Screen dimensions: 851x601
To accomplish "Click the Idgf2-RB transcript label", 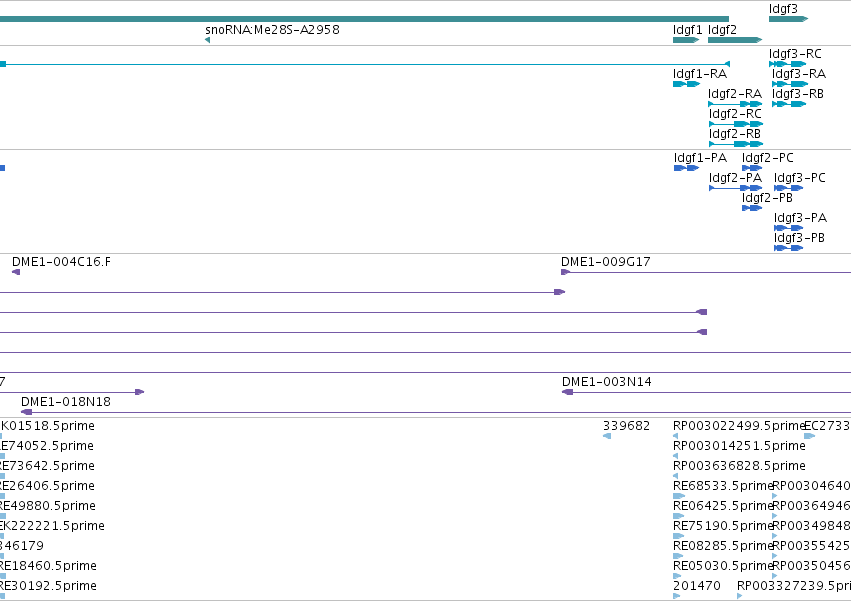I will click(x=735, y=134).
